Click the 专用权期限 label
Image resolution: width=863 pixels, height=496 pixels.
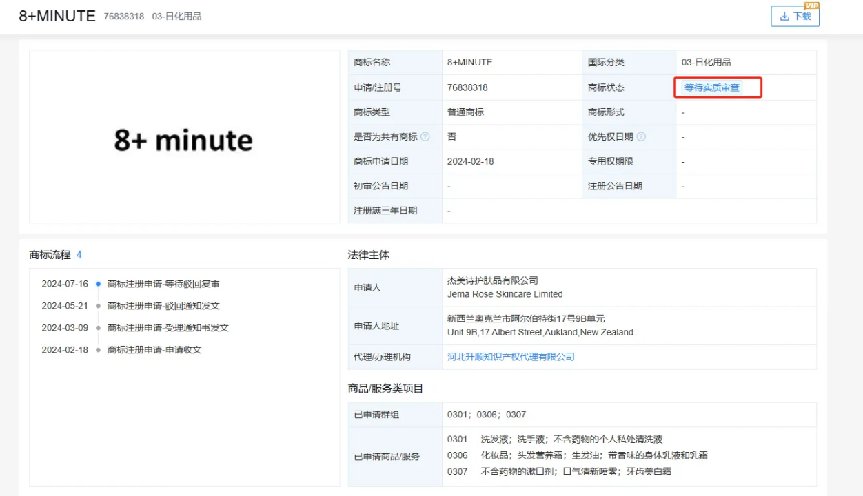[x=610, y=161]
